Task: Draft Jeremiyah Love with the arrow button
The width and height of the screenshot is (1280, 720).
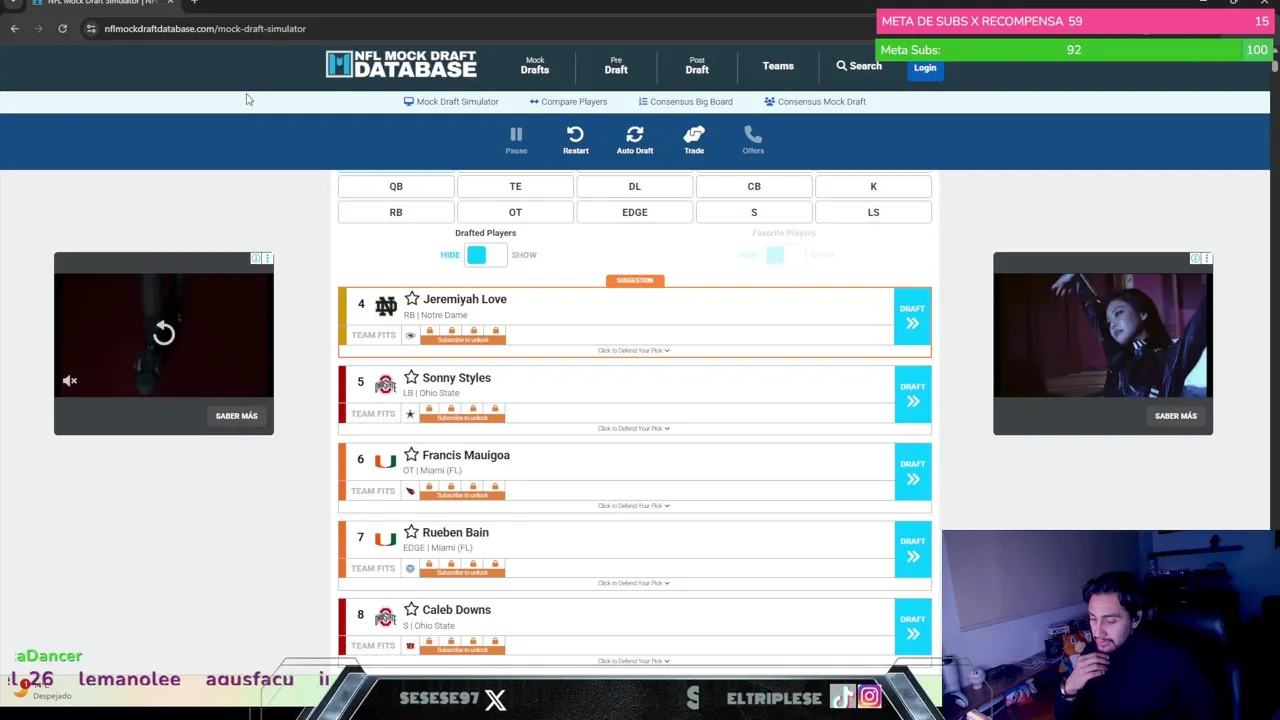Action: click(x=912, y=316)
